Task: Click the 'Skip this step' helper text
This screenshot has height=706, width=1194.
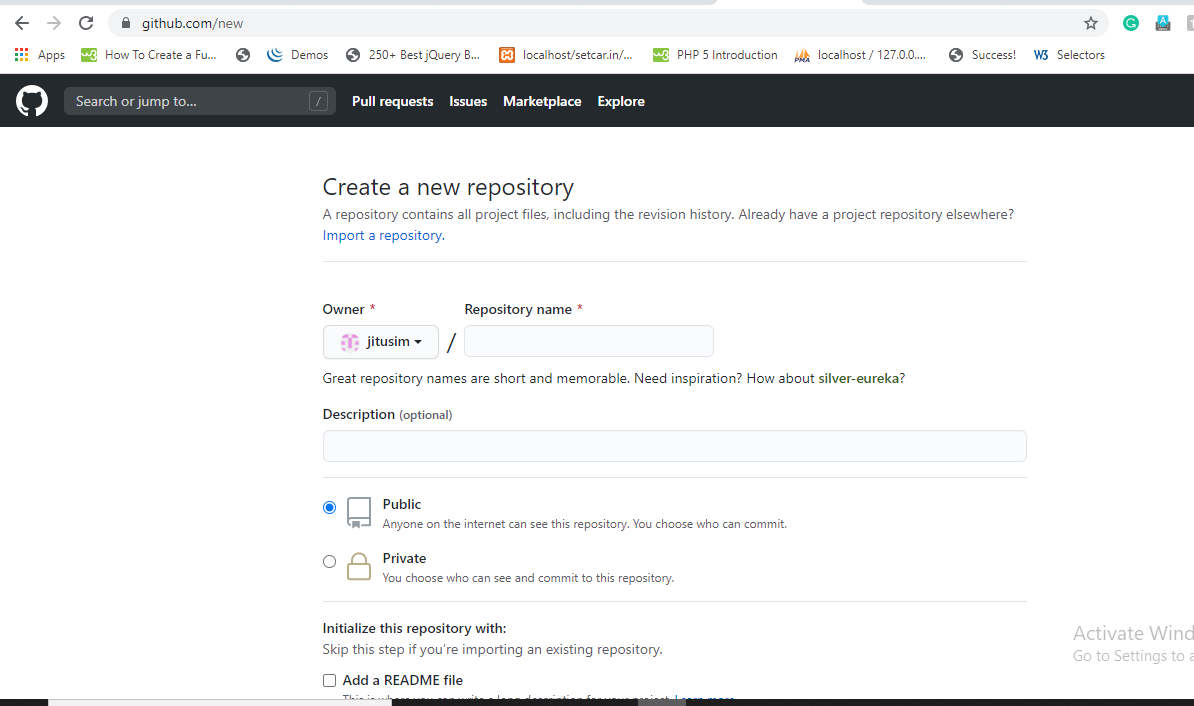Action: 493,650
